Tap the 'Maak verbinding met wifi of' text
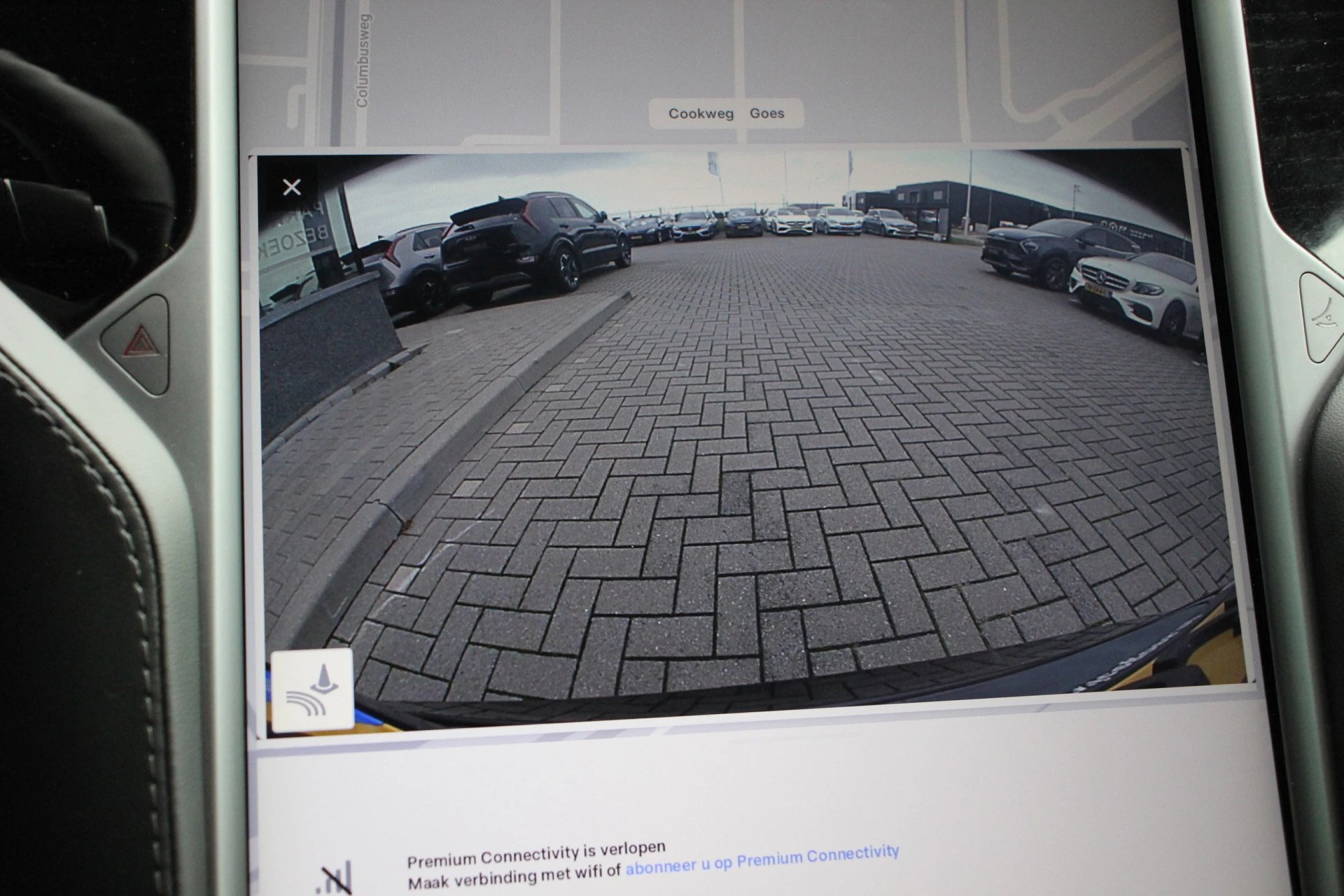The width and height of the screenshot is (1344, 896). (x=514, y=877)
